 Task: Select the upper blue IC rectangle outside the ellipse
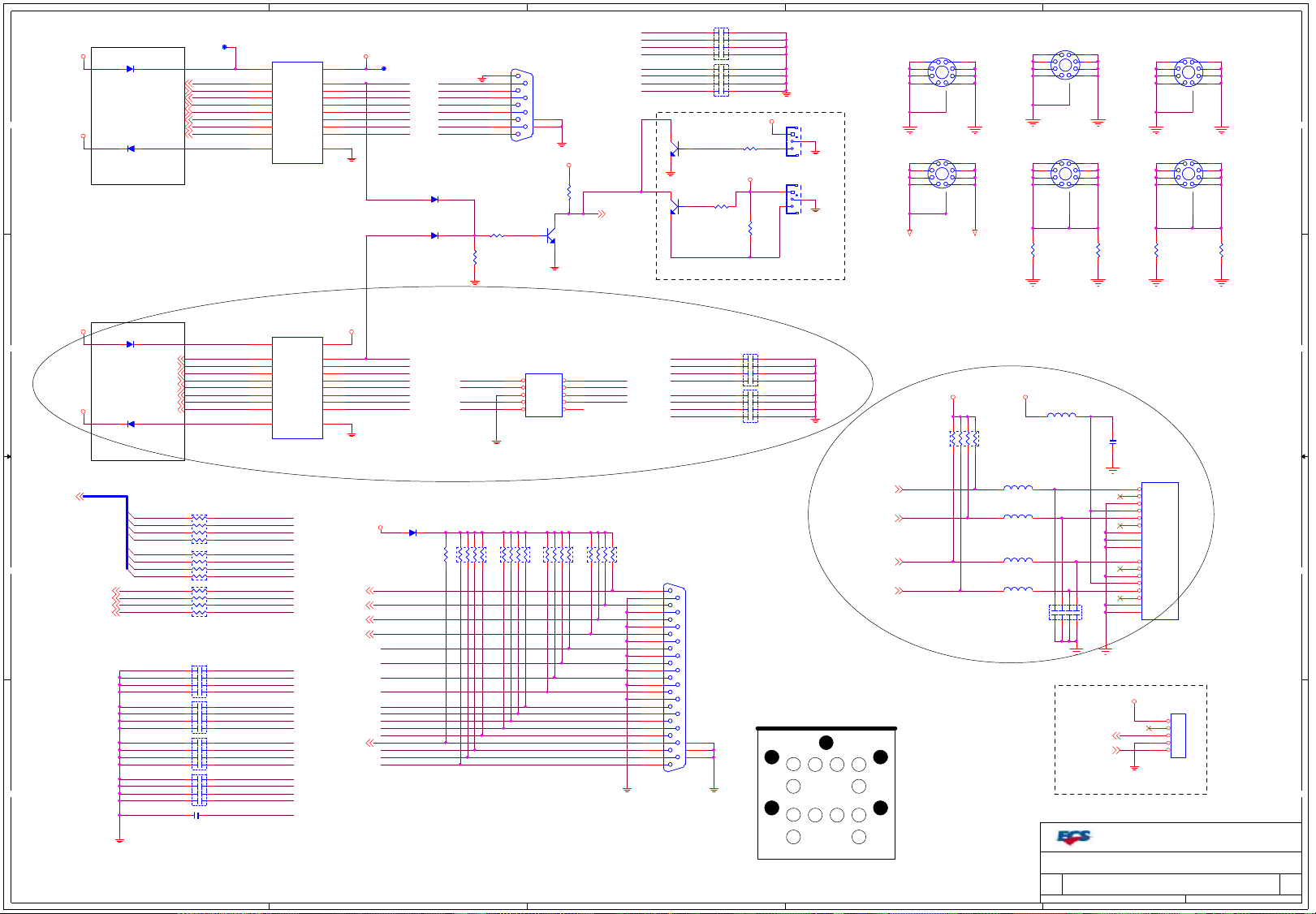tap(297, 113)
